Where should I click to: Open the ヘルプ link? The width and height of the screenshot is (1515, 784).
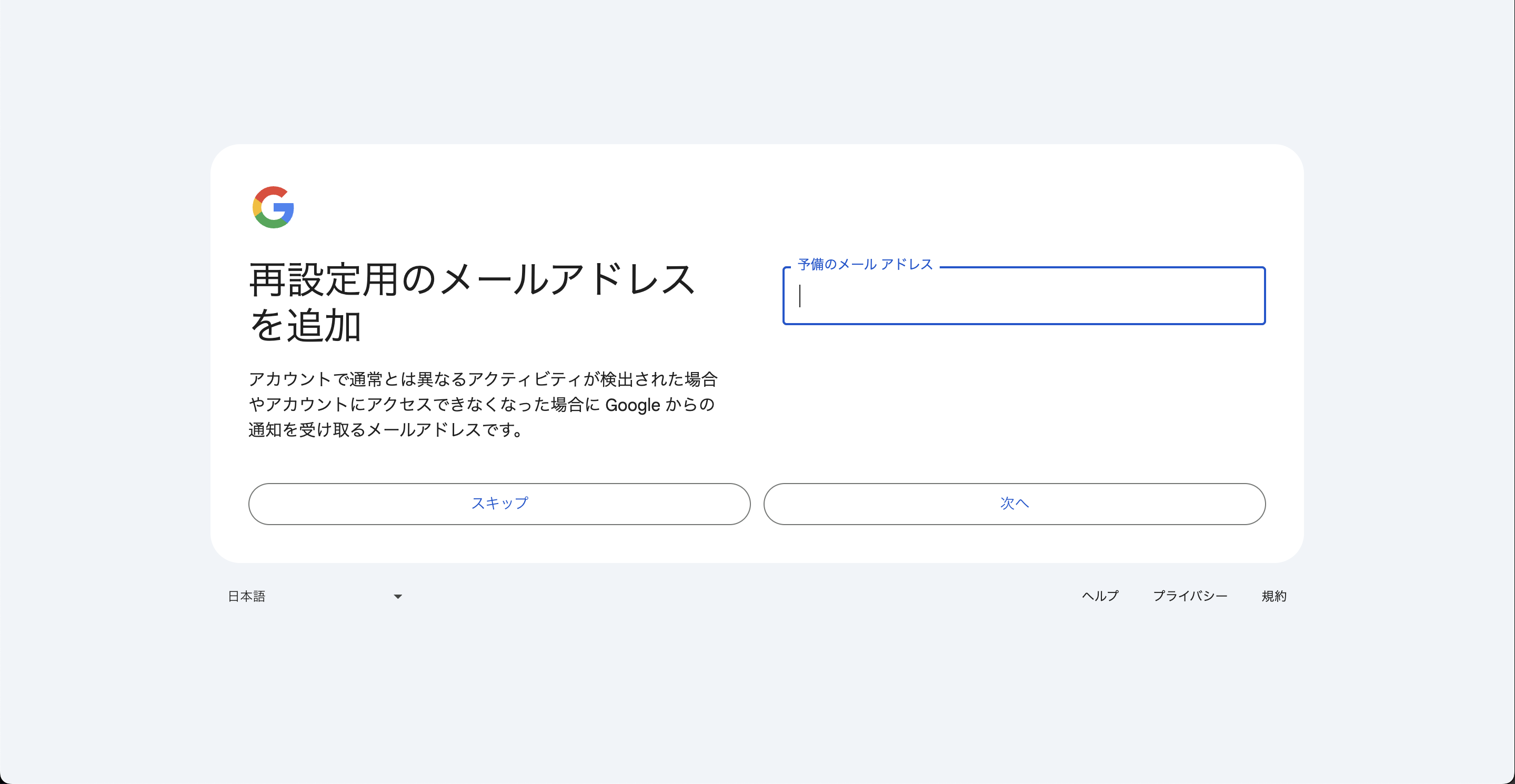[x=1100, y=596]
